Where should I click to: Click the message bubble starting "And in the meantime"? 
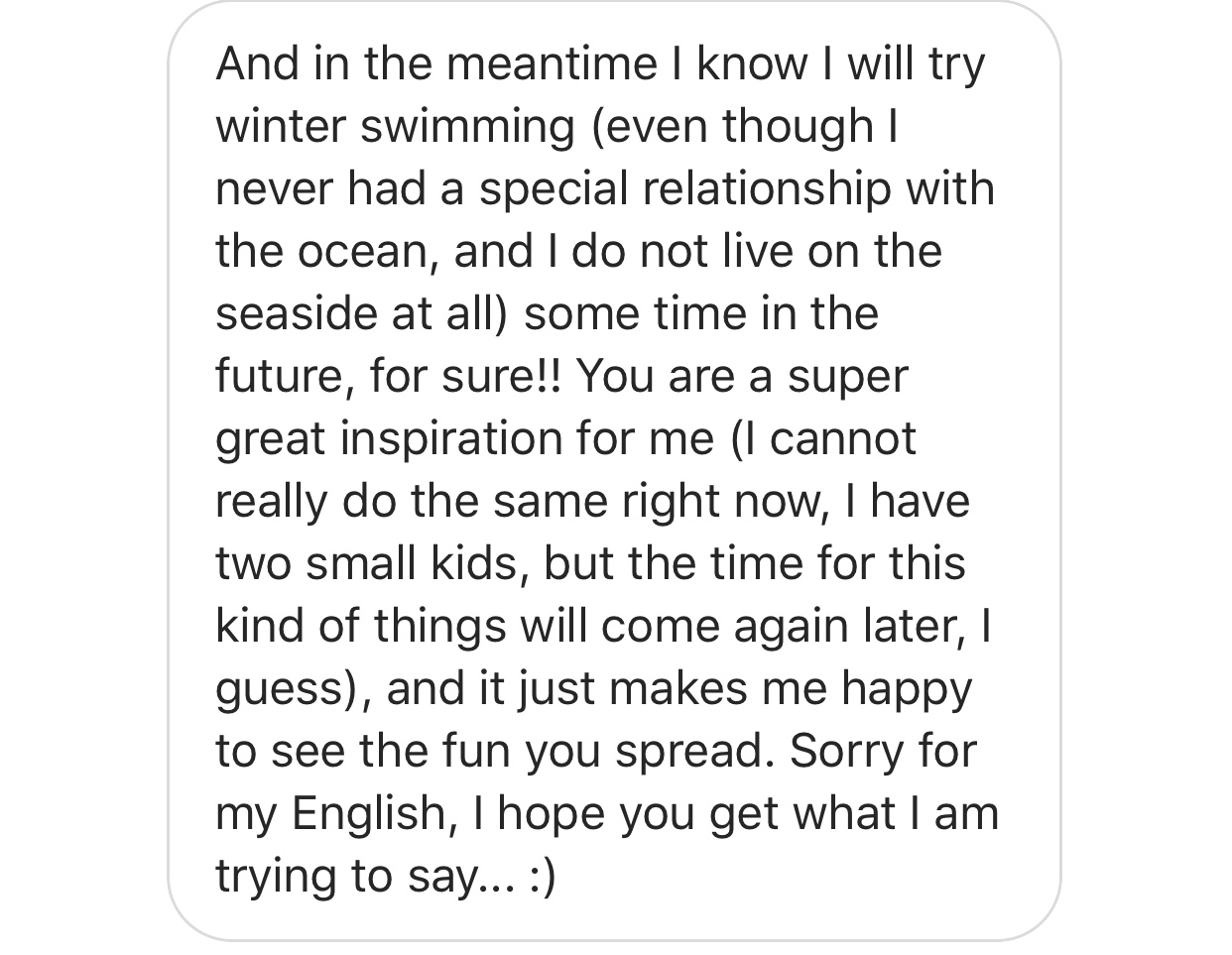(614, 470)
